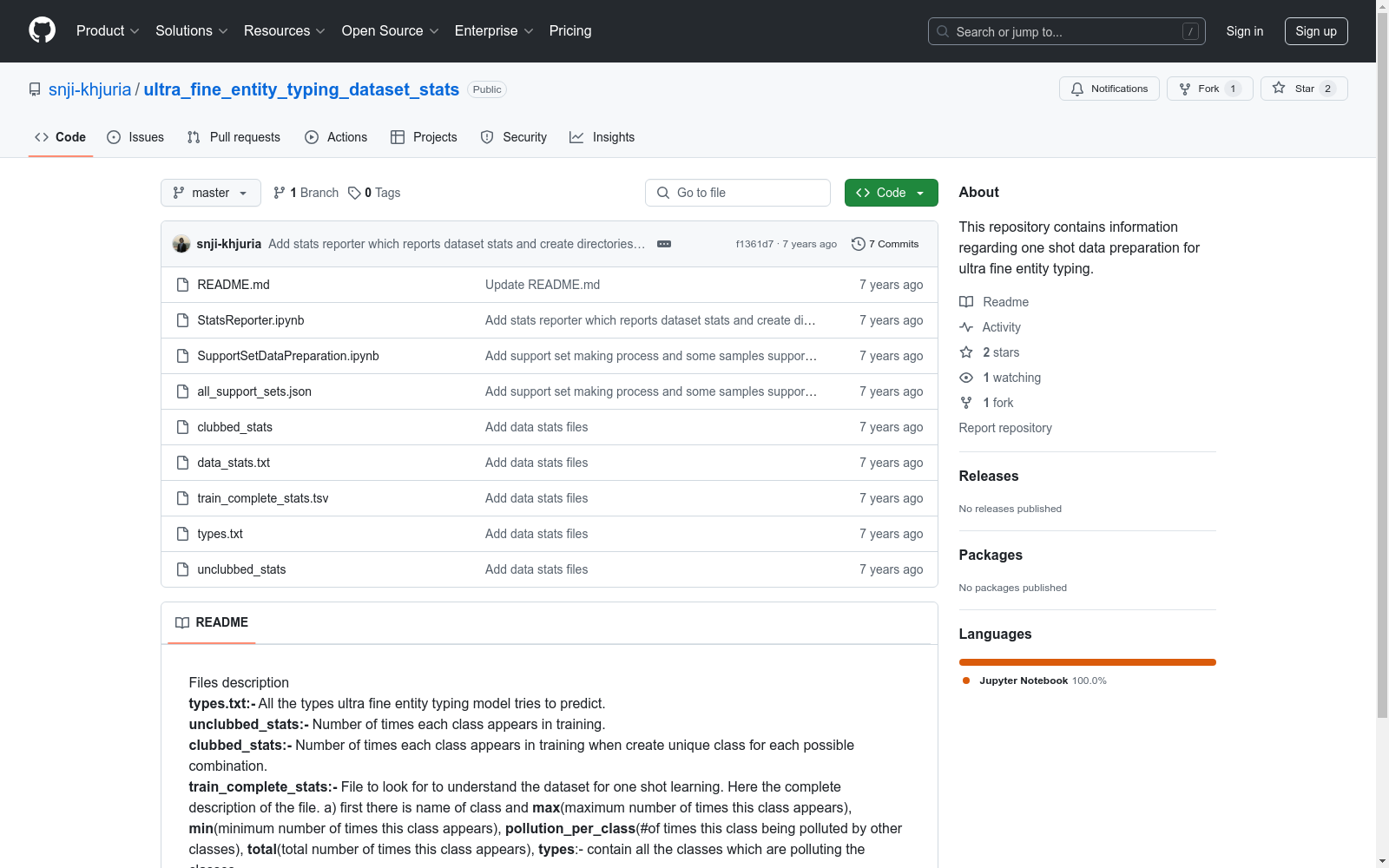The width and height of the screenshot is (1389, 868).
Task: Click the book icon beside Readme
Action: pos(966,302)
